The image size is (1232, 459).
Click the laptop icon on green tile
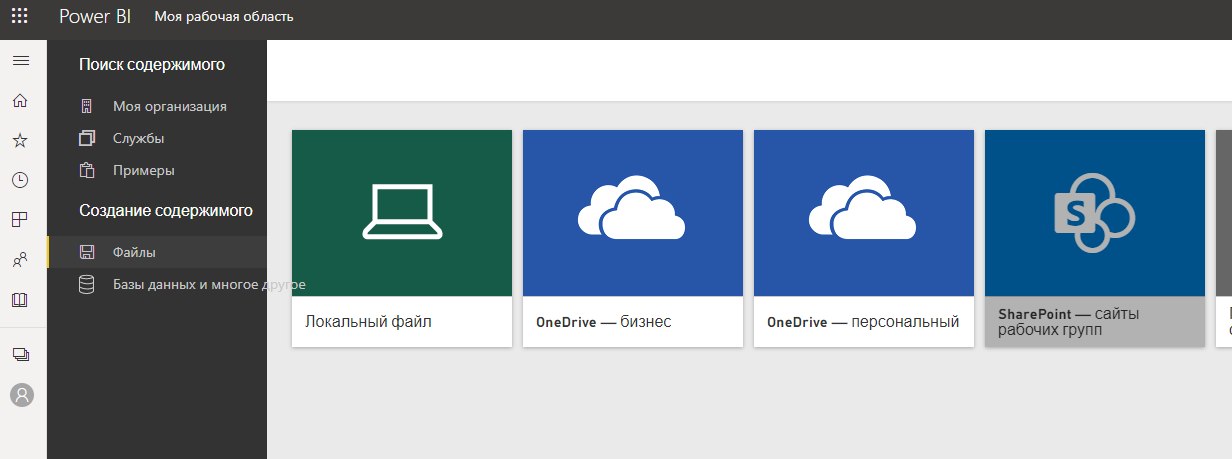point(401,212)
